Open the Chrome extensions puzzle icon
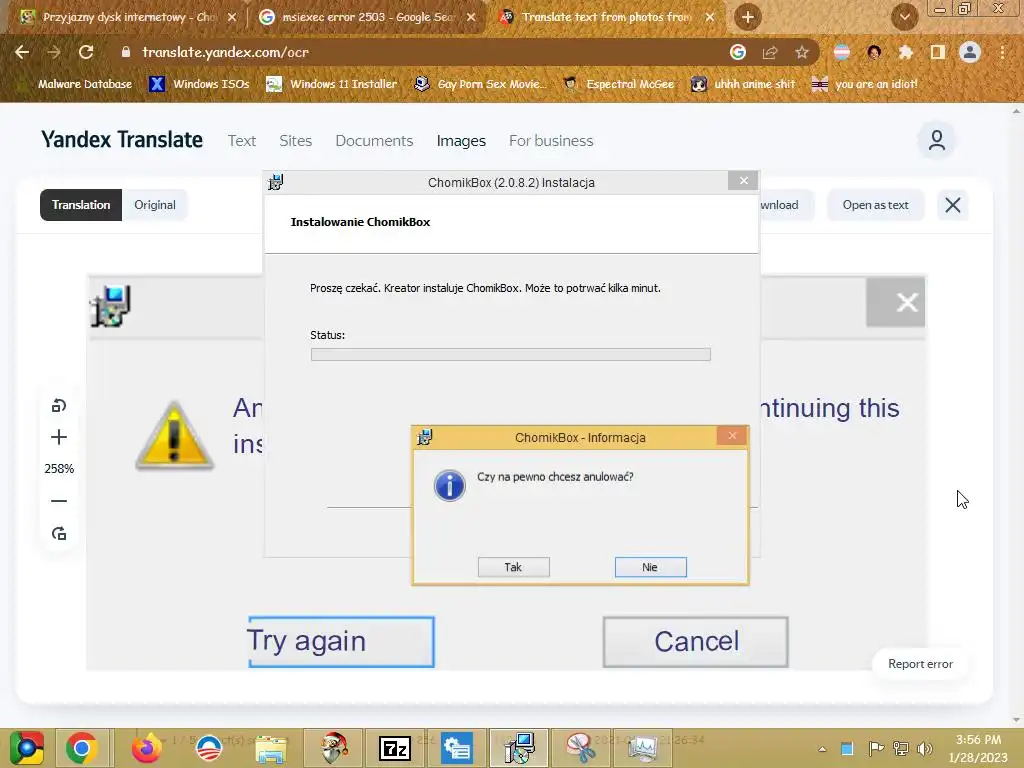Image resolution: width=1024 pixels, height=768 pixels. 906,52
